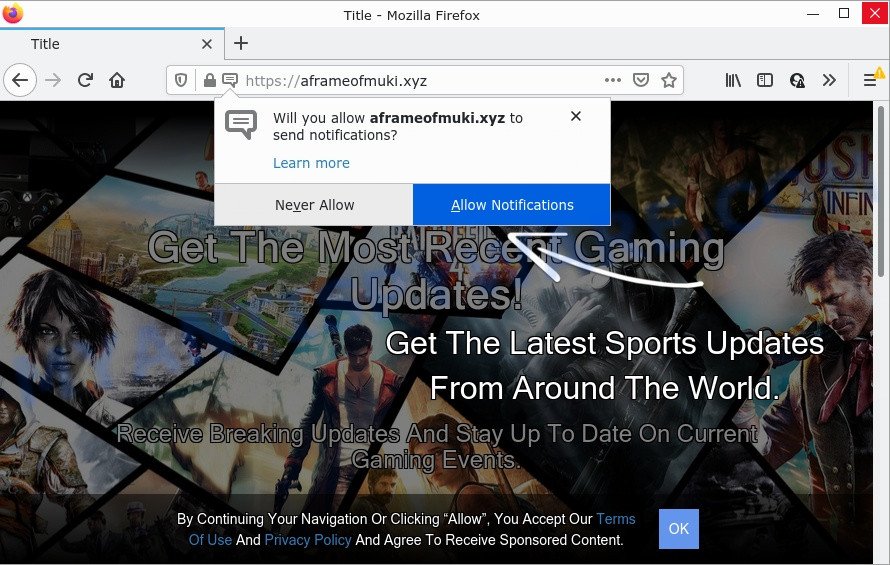Toggle the sidebar view
Image resolution: width=890 pixels, height=565 pixels.
click(765, 81)
